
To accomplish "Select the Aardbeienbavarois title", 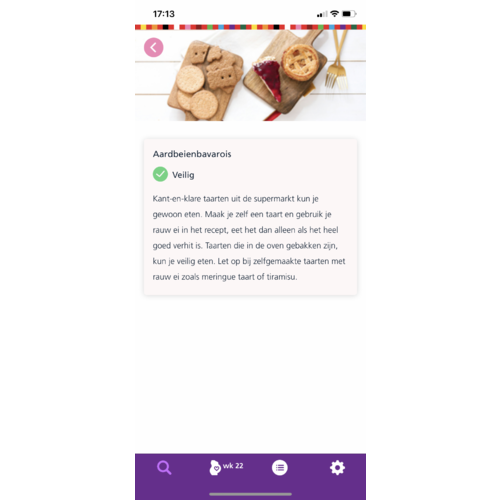I will (192, 154).
